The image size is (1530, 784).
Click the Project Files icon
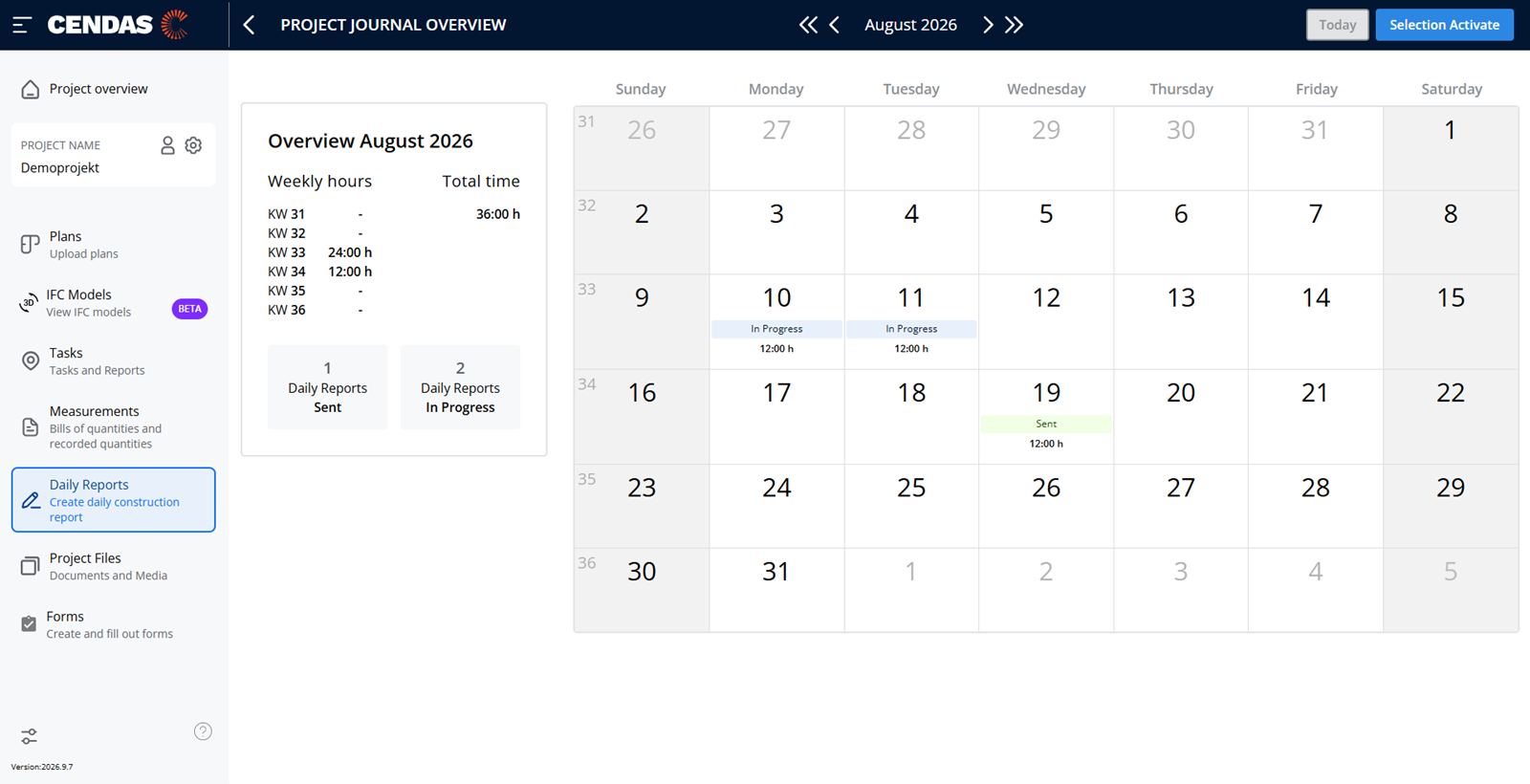pyautogui.click(x=31, y=566)
